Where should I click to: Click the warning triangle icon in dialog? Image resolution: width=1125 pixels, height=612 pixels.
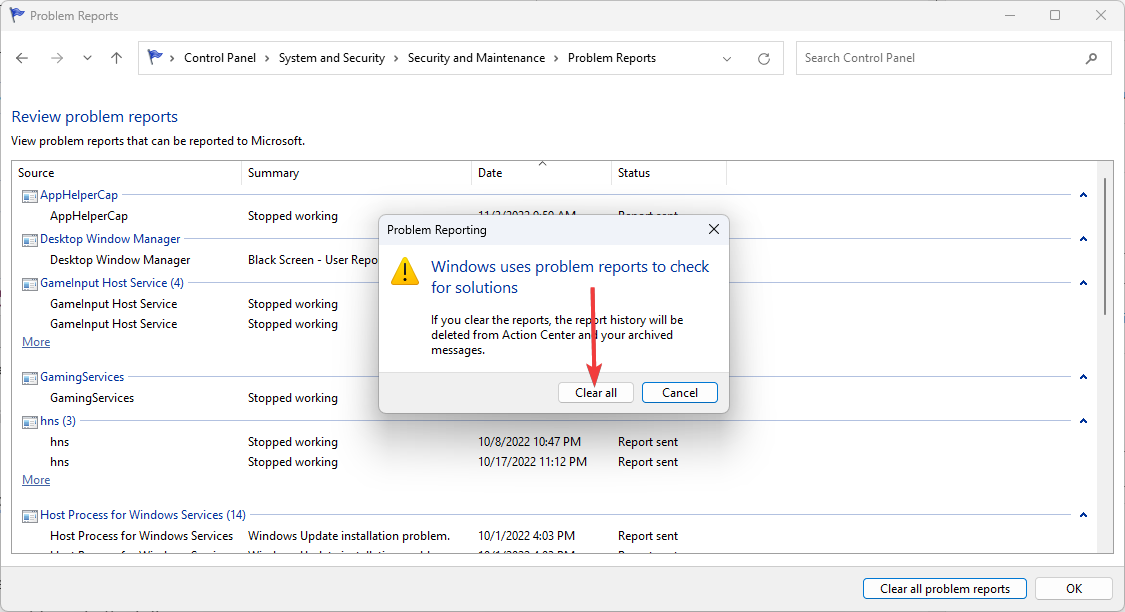click(405, 272)
